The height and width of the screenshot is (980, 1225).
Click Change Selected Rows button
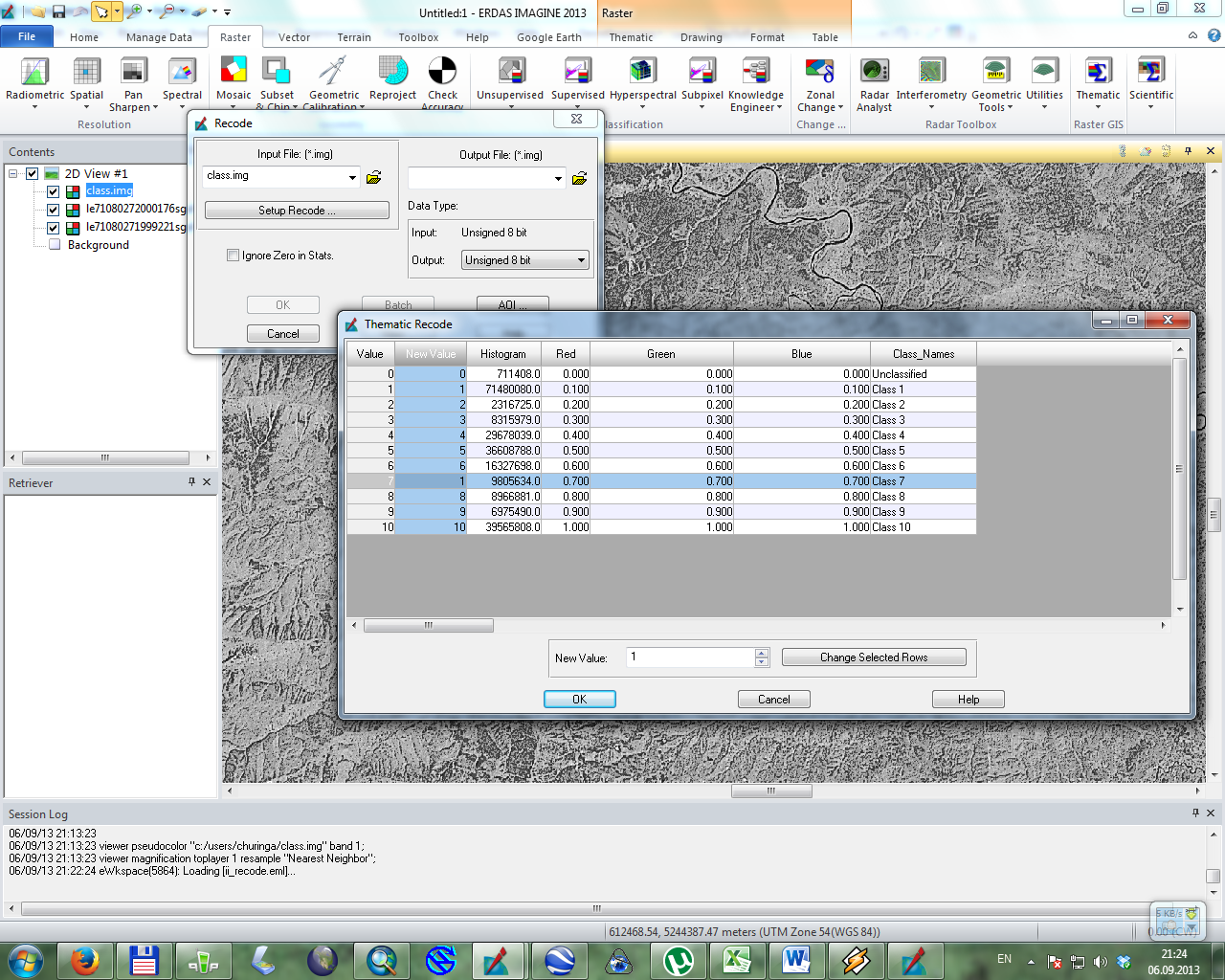tap(873, 657)
